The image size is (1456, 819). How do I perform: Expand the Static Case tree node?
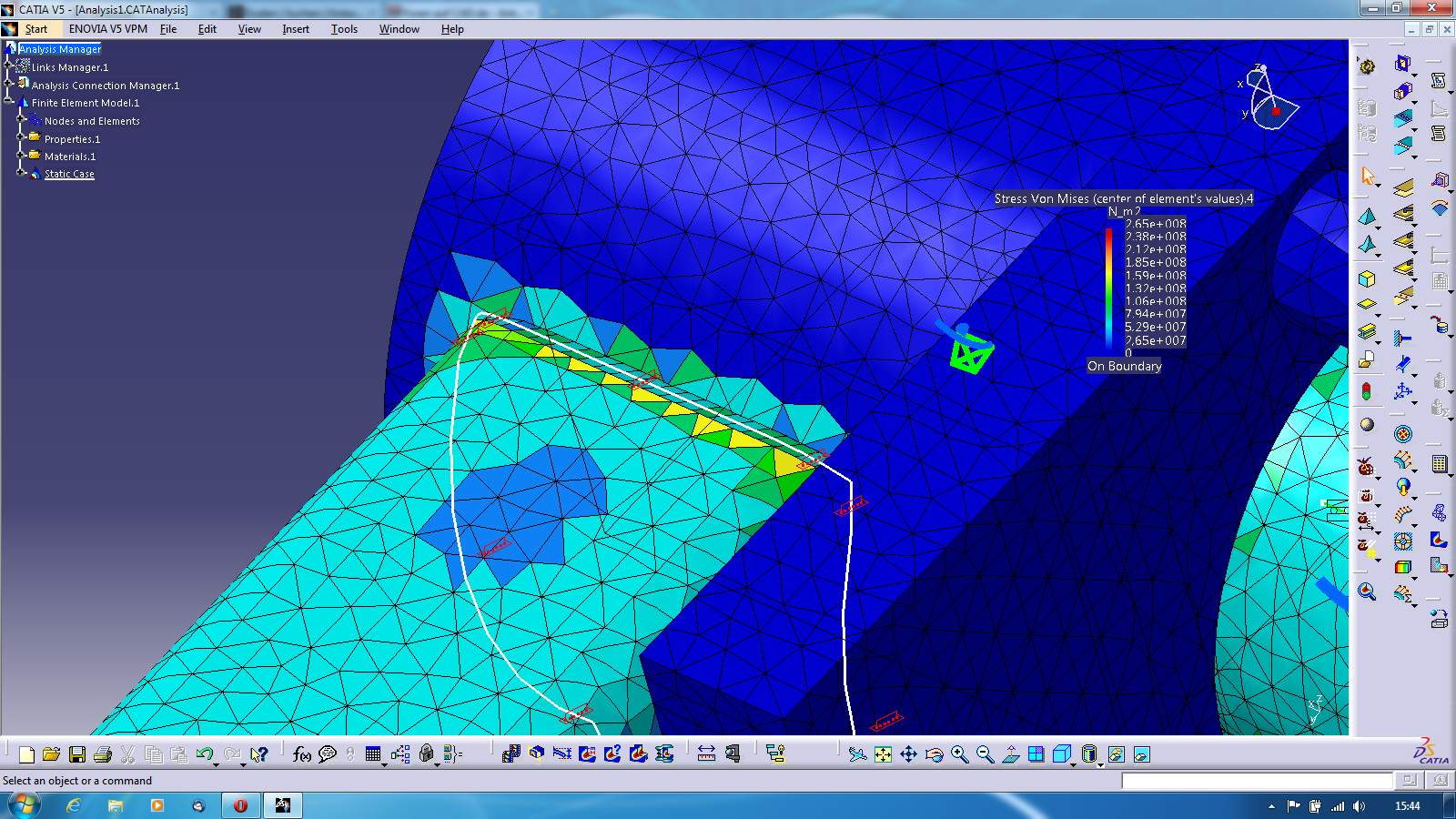(21, 172)
